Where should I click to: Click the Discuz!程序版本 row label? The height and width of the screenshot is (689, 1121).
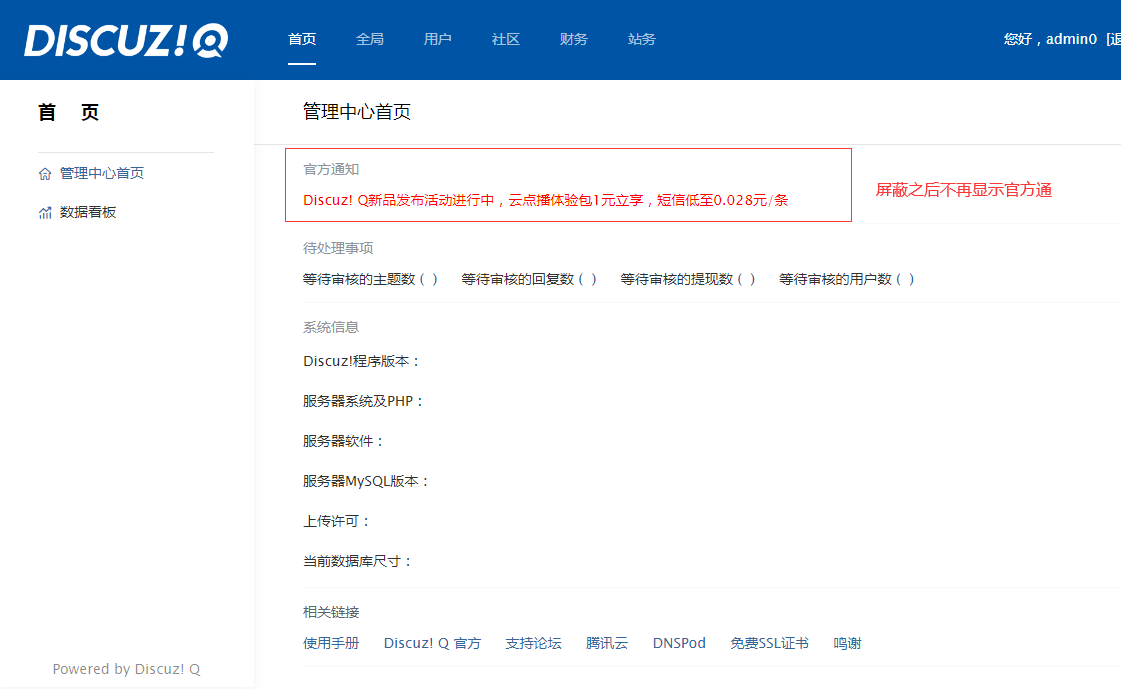tap(361, 362)
